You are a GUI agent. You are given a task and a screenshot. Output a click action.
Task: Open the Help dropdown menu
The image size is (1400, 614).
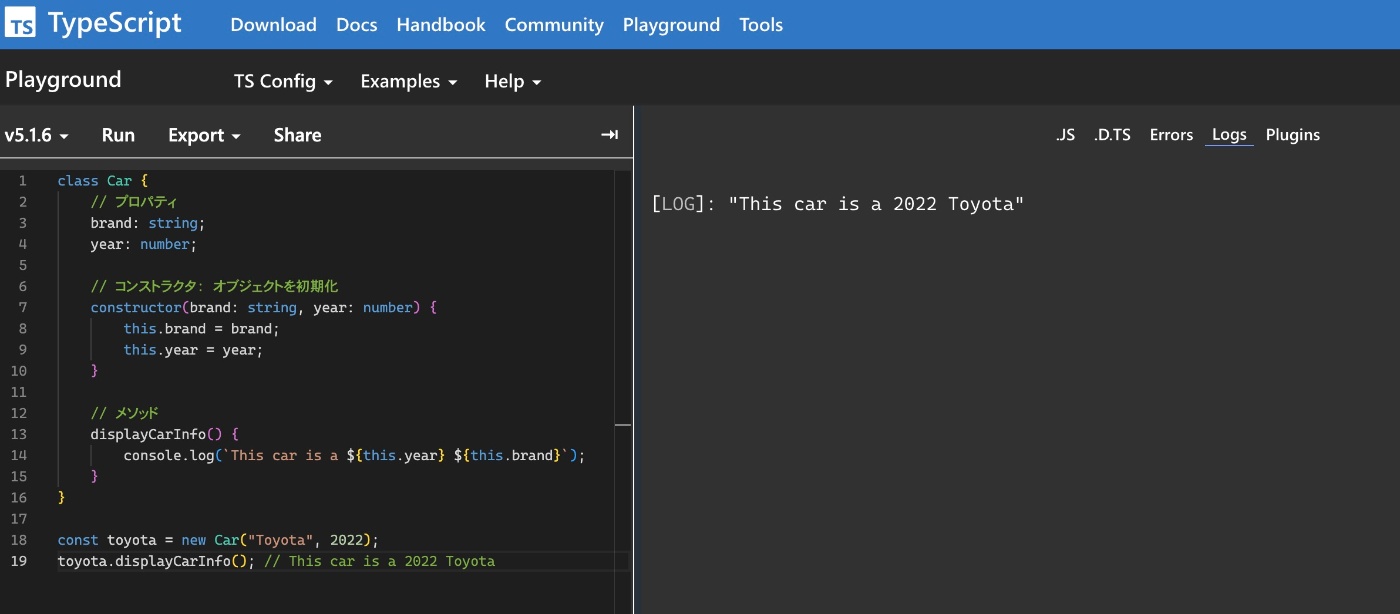513,82
